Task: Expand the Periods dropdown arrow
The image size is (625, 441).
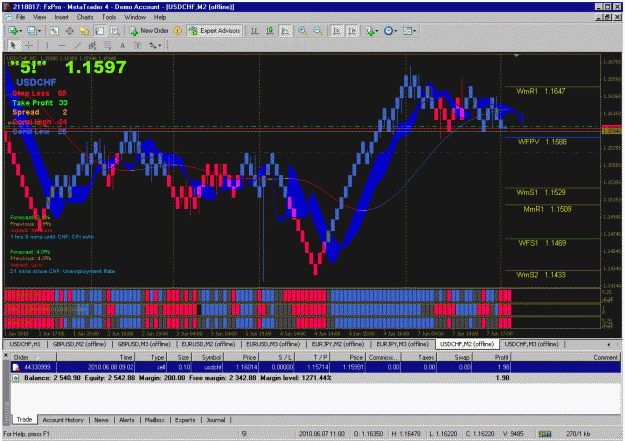Action: [395, 31]
